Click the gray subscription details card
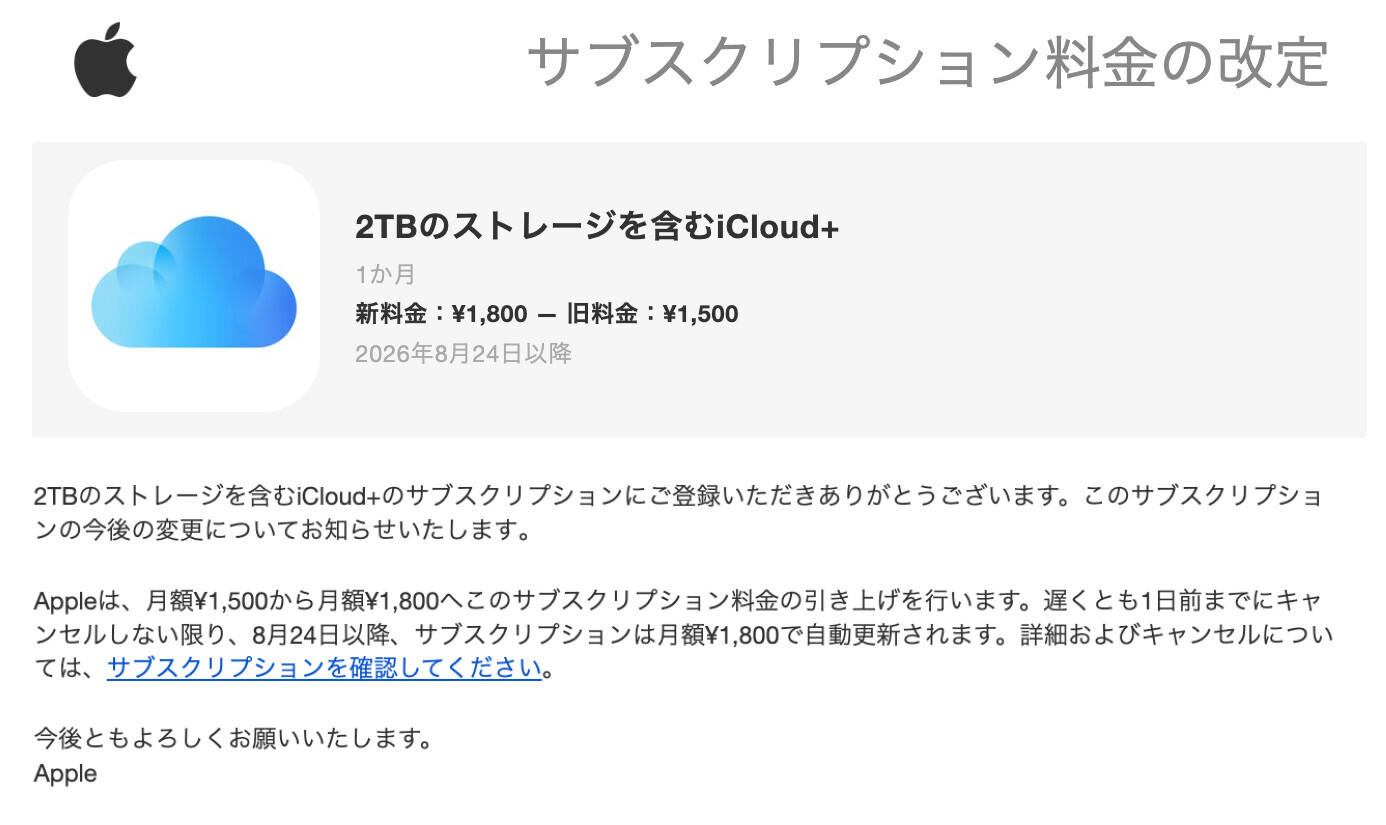This screenshot has height=825, width=1386. [699, 289]
